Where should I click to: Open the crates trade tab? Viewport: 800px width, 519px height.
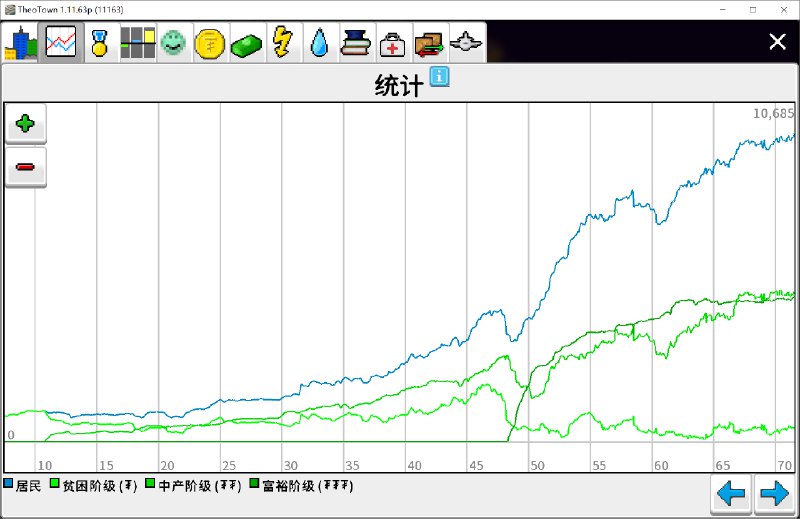tap(430, 43)
